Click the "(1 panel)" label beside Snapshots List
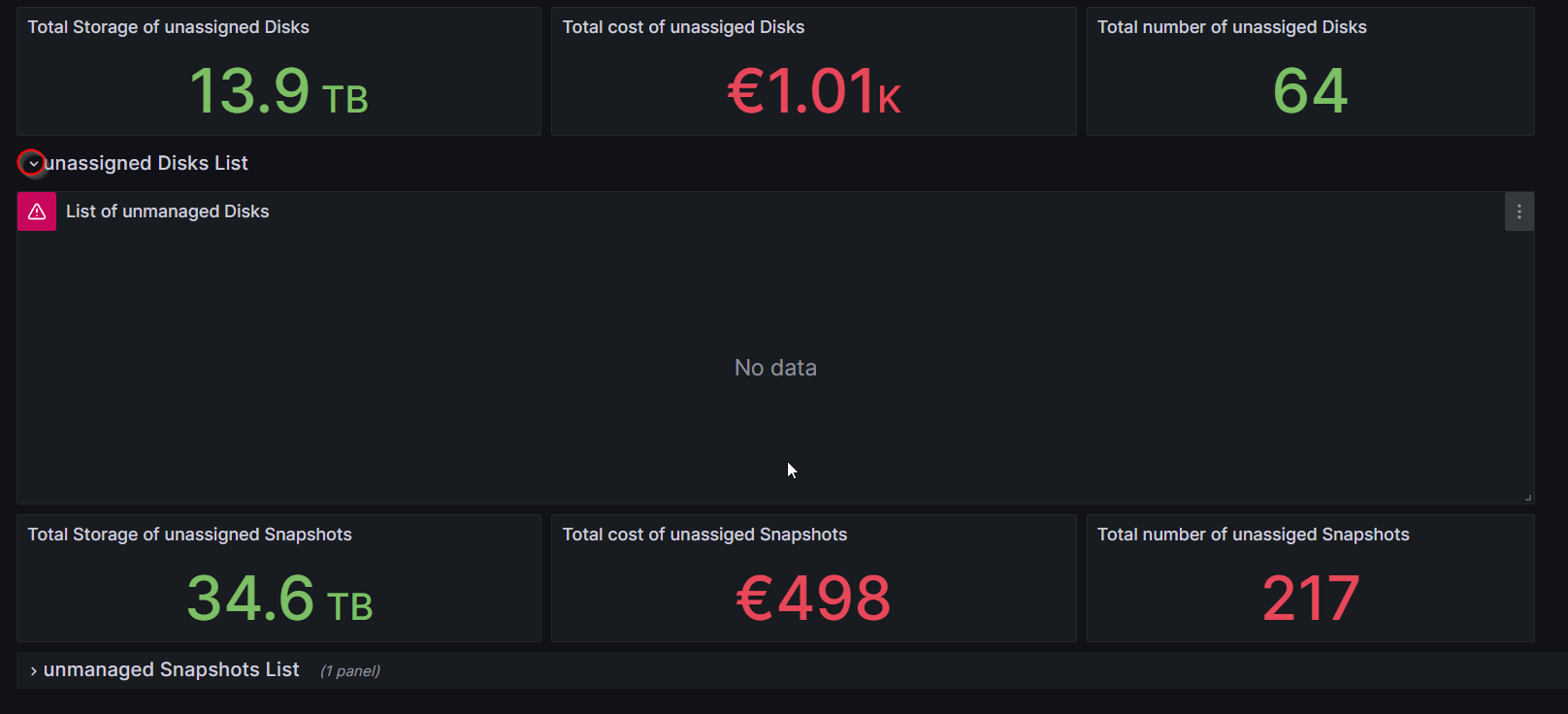This screenshot has width=1568, height=714. pos(350,671)
